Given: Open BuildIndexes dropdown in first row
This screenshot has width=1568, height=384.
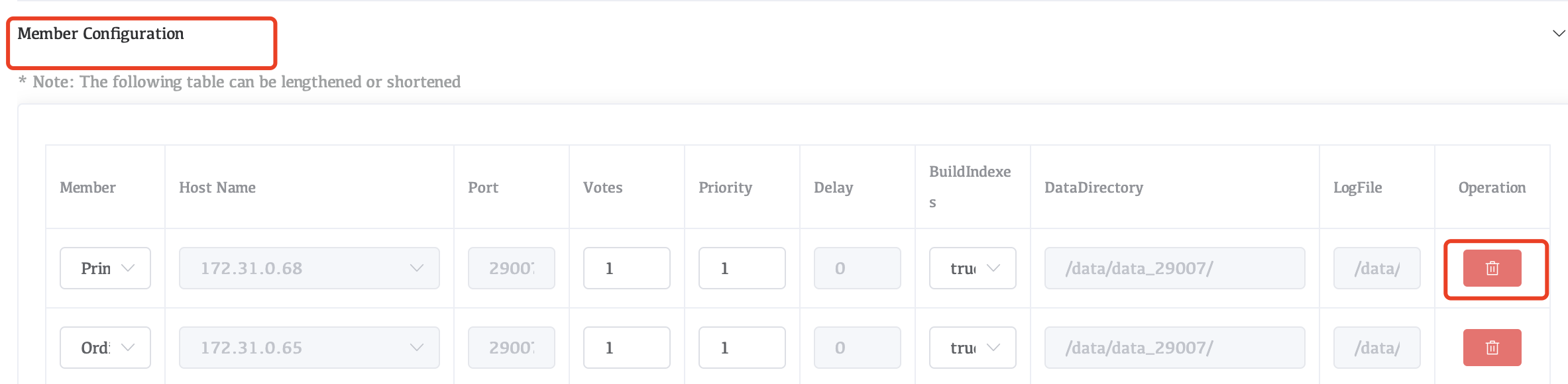Looking at the screenshot, I should coord(972,268).
